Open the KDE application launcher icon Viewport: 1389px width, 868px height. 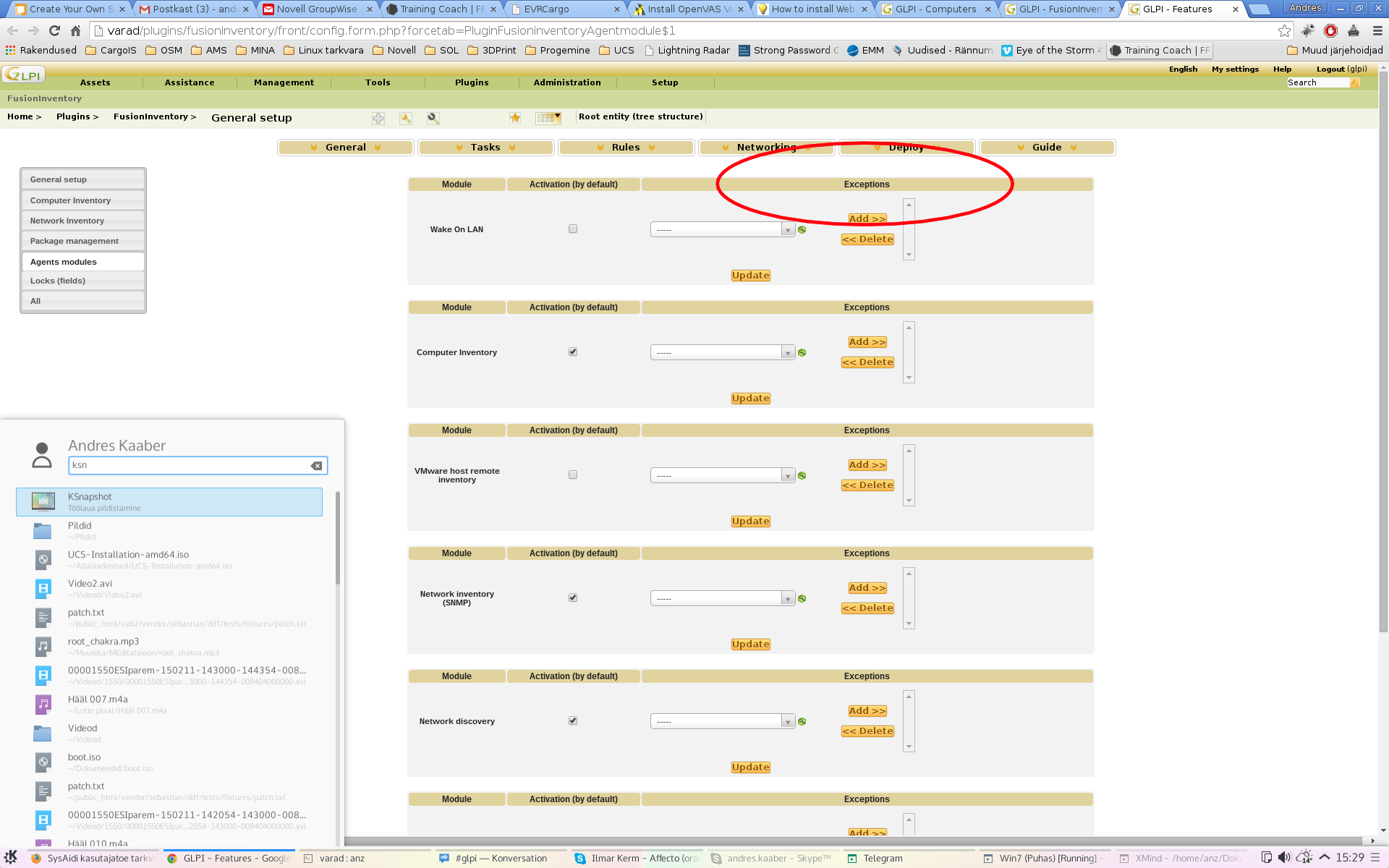11,858
